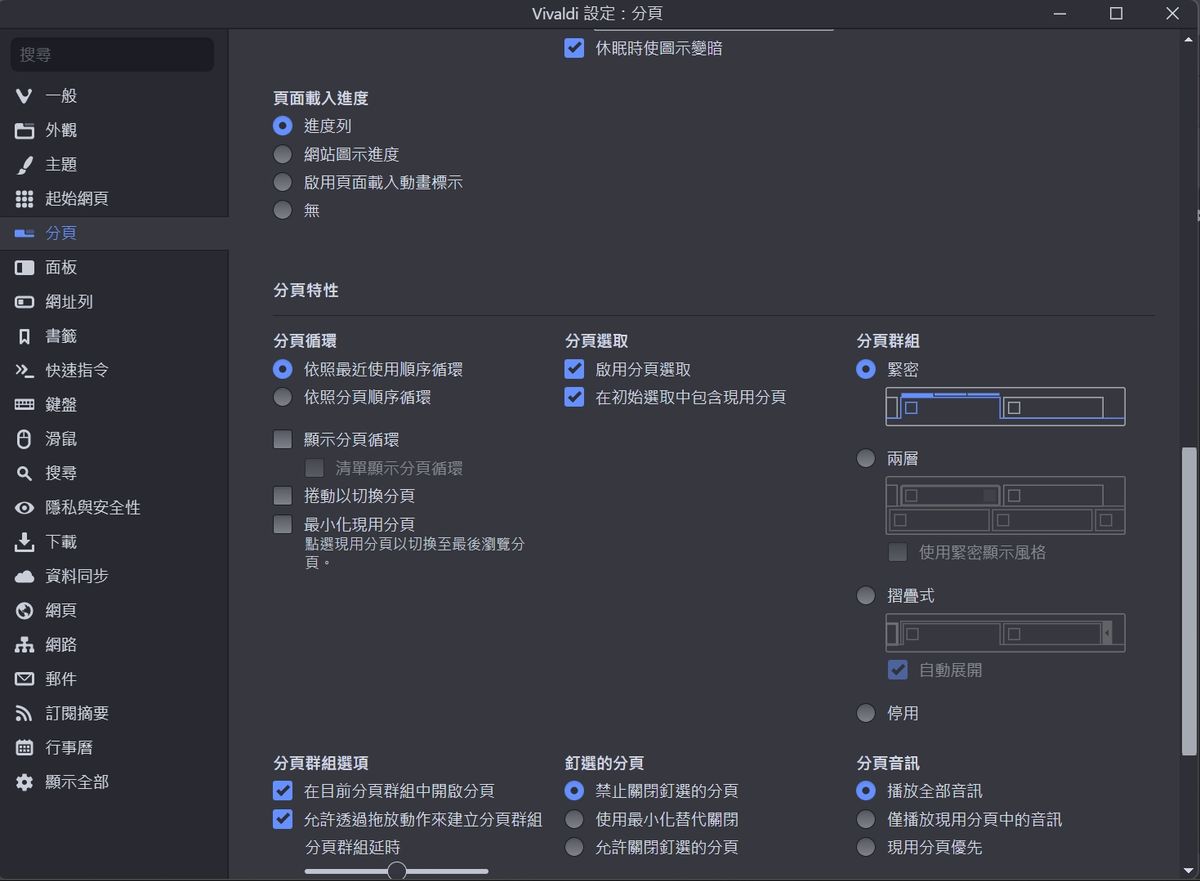The image size is (1200, 881).
Task: Click 顯示全部 in the sidebar
Action: tap(76, 782)
